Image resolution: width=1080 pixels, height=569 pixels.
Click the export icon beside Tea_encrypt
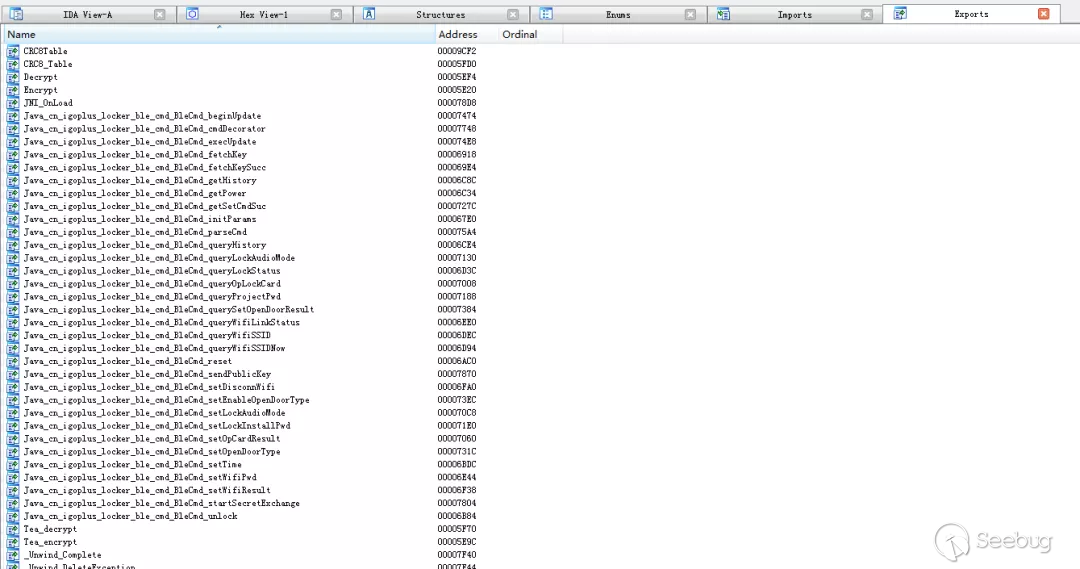pos(12,542)
